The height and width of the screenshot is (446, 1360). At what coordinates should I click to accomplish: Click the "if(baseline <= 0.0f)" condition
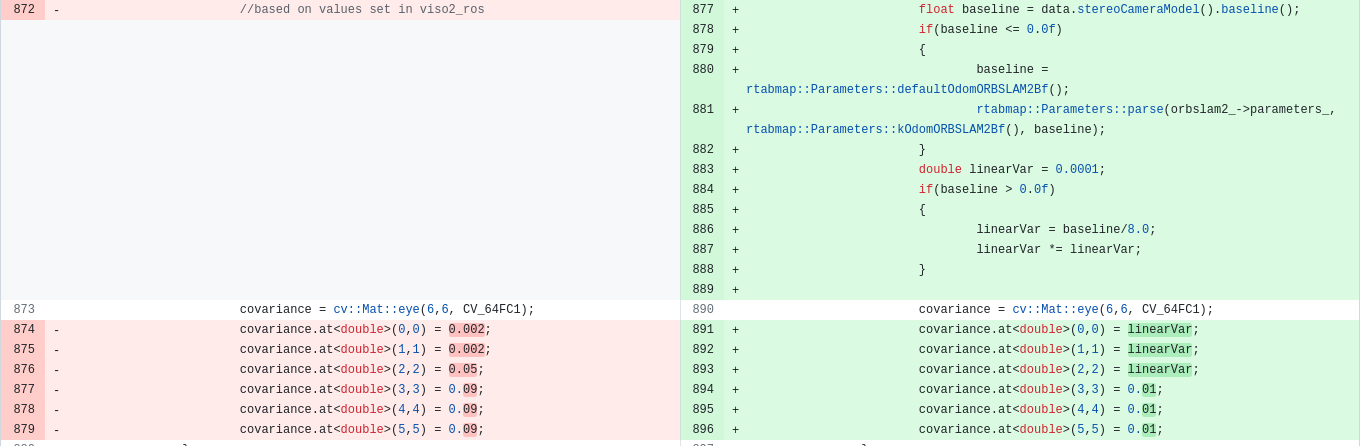[990, 30]
